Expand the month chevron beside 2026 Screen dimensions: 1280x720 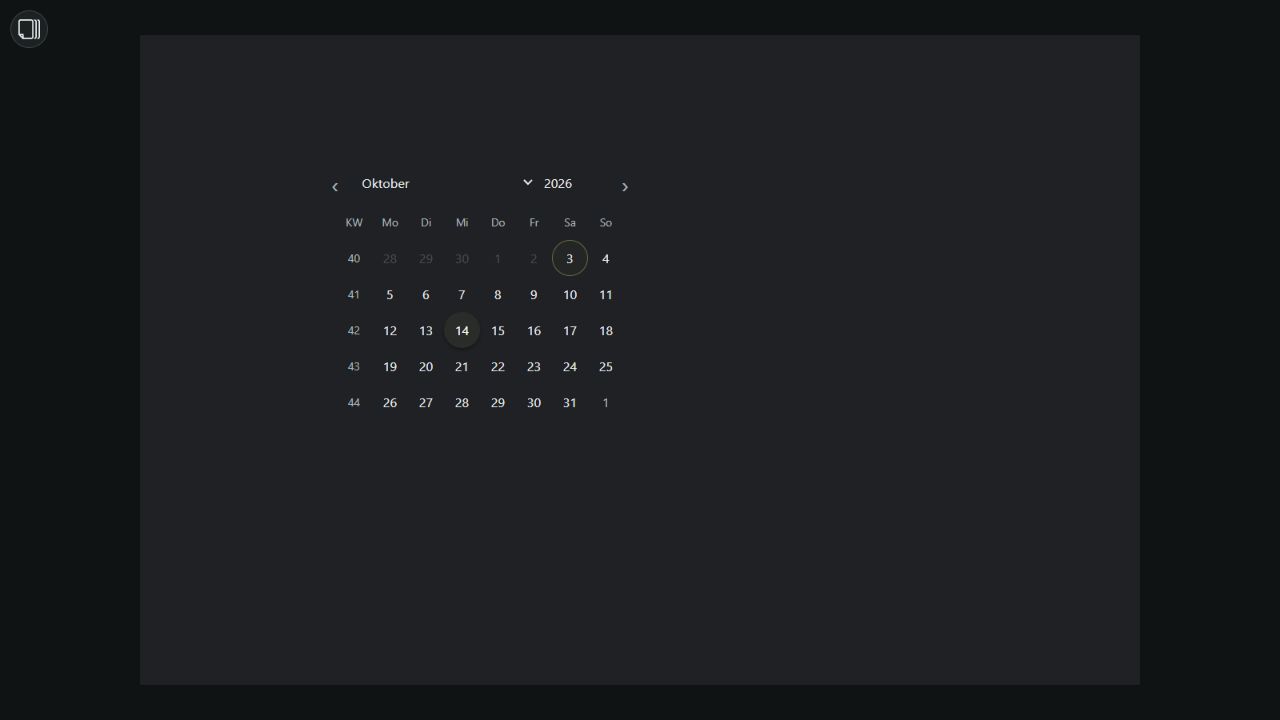pos(528,183)
